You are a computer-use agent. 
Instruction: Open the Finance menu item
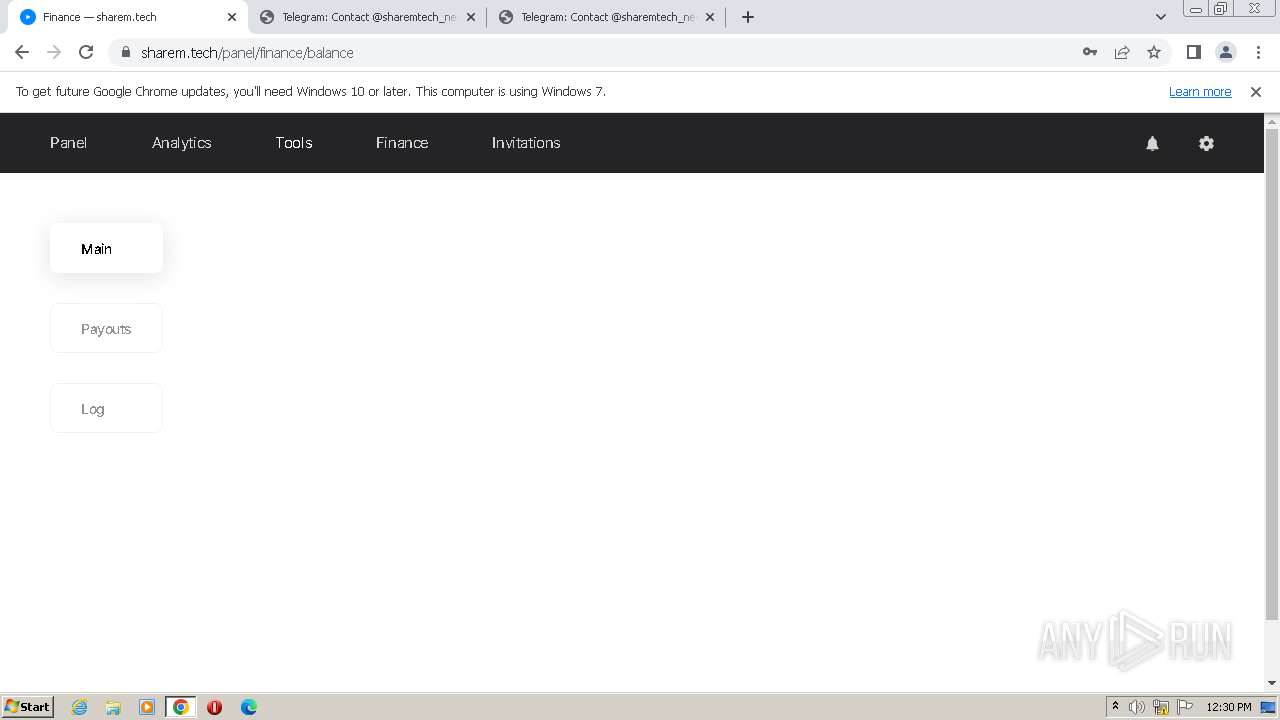[x=402, y=143]
